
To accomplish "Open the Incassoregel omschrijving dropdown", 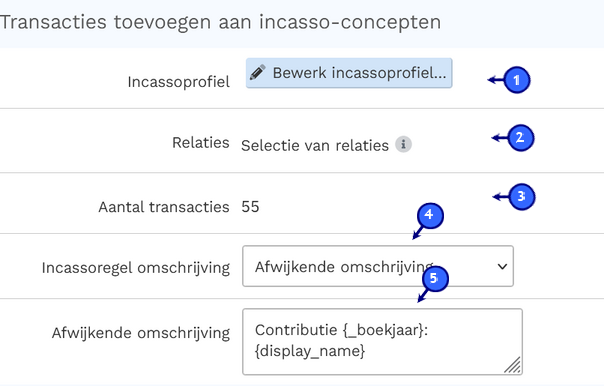I will pyautogui.click(x=378, y=266).
